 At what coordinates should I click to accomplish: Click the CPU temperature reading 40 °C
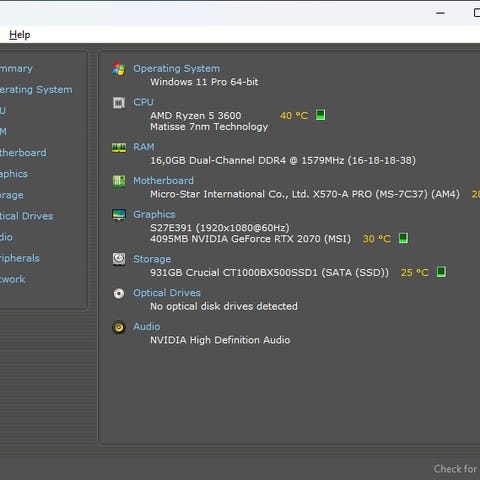tap(294, 116)
